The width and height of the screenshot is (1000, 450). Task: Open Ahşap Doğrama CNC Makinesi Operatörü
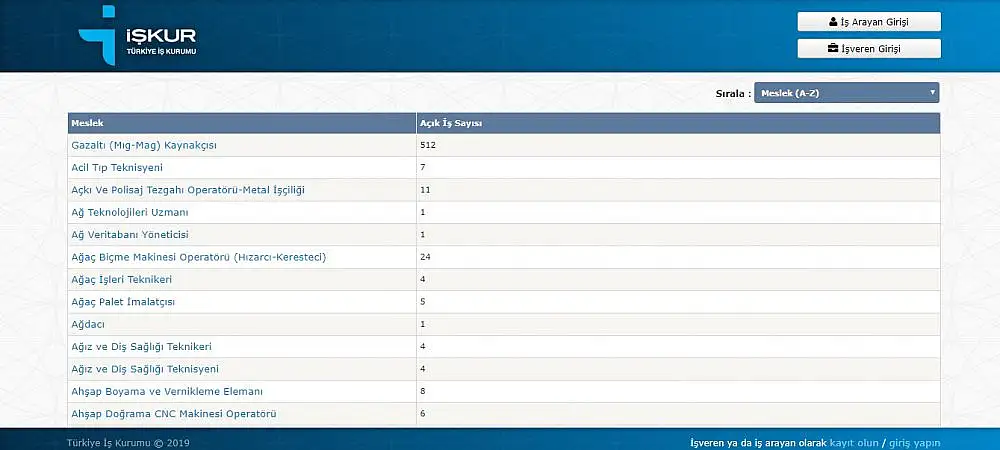pyautogui.click(x=174, y=413)
